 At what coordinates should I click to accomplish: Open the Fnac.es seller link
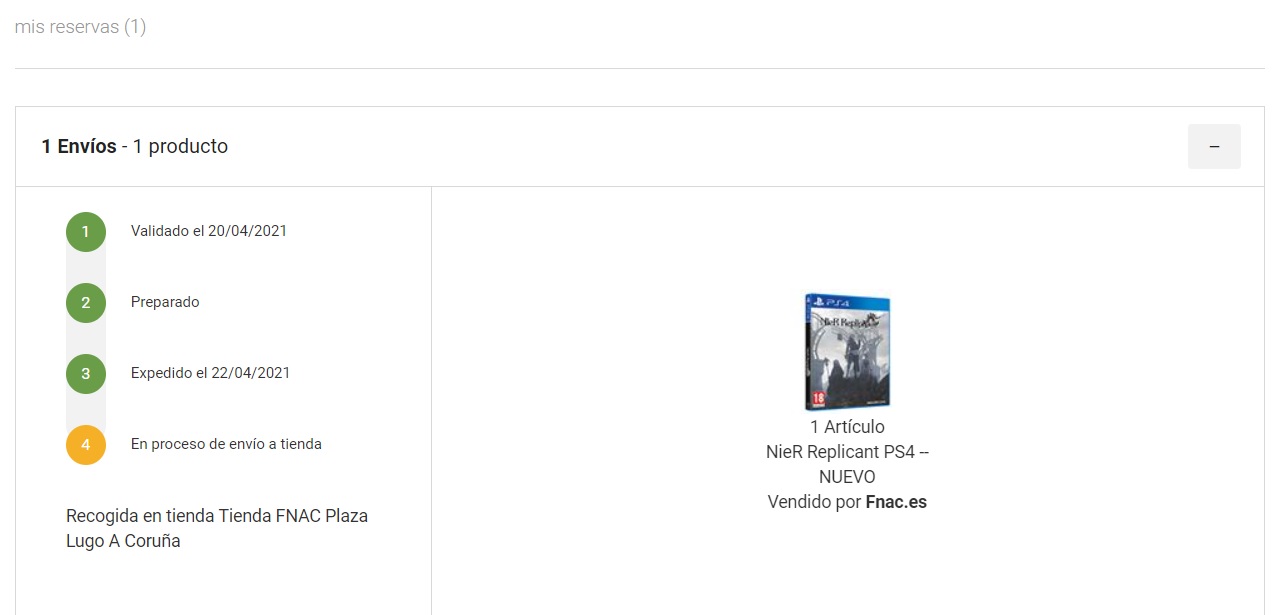(x=896, y=502)
